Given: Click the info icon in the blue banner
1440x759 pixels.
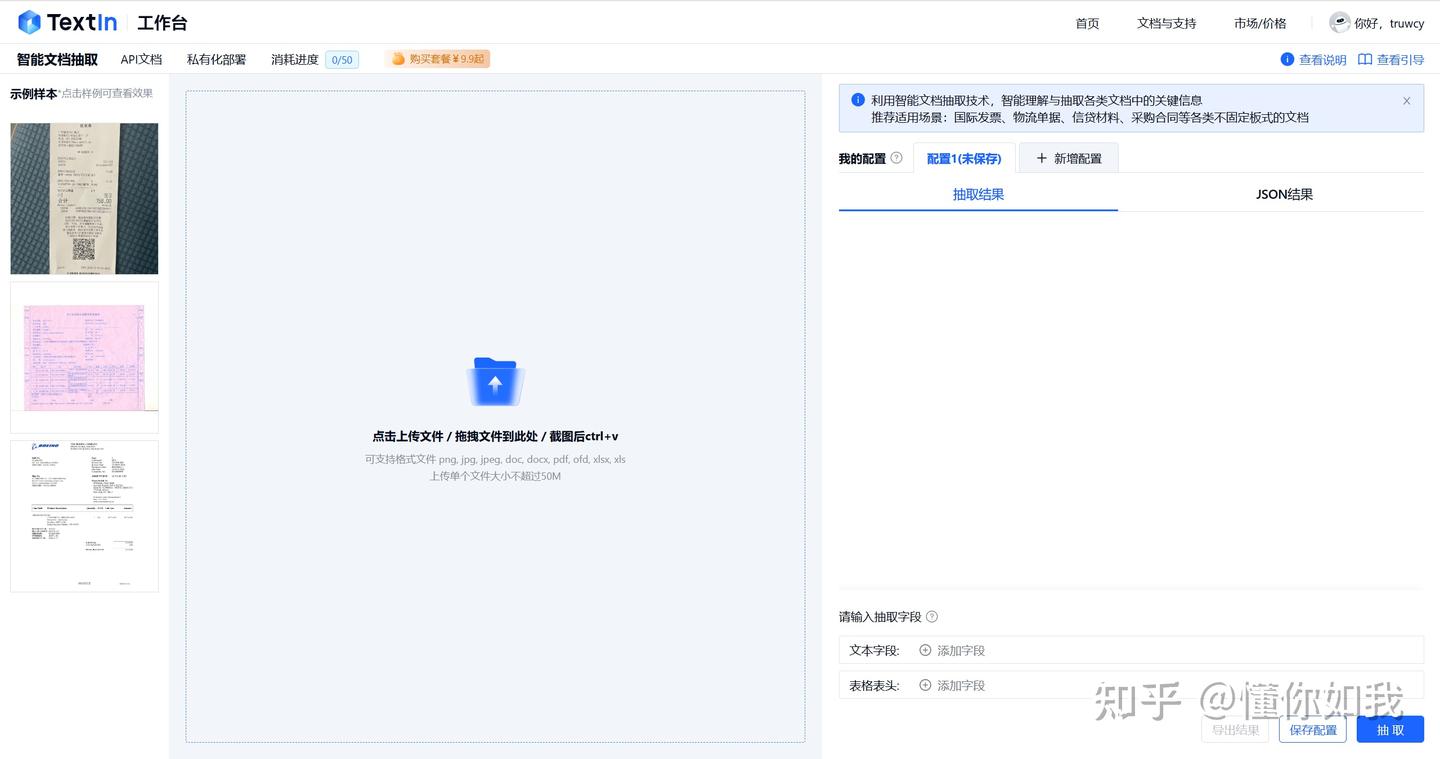Looking at the screenshot, I should pos(857,100).
